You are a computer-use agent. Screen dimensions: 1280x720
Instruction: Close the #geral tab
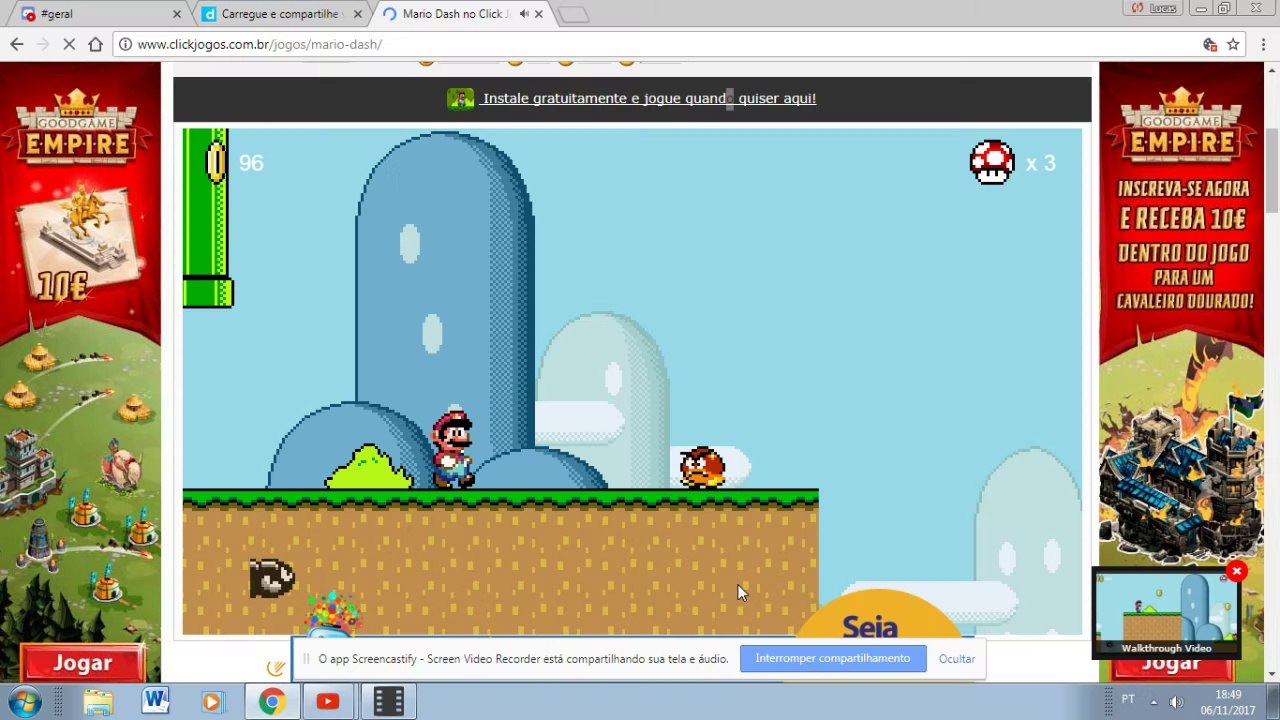pyautogui.click(x=177, y=14)
